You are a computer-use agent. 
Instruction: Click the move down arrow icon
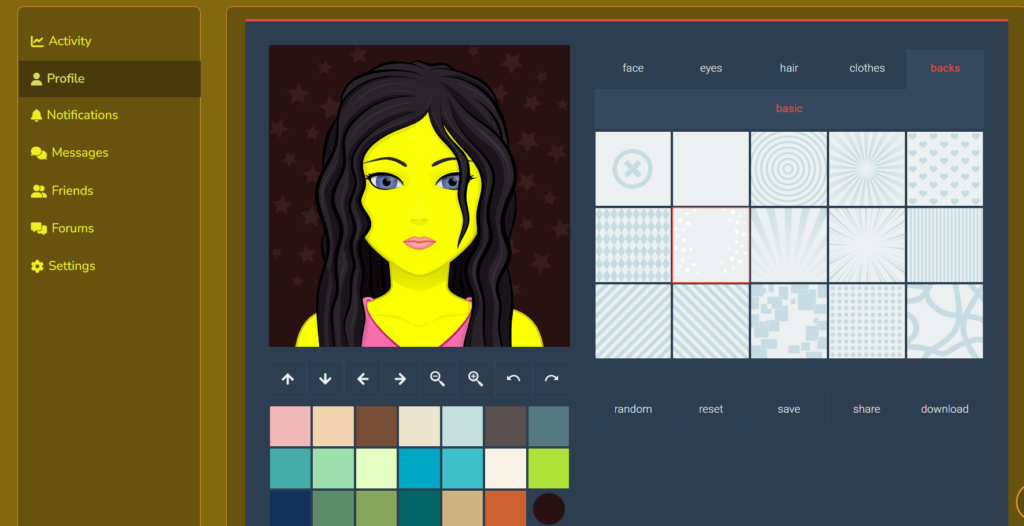(325, 379)
